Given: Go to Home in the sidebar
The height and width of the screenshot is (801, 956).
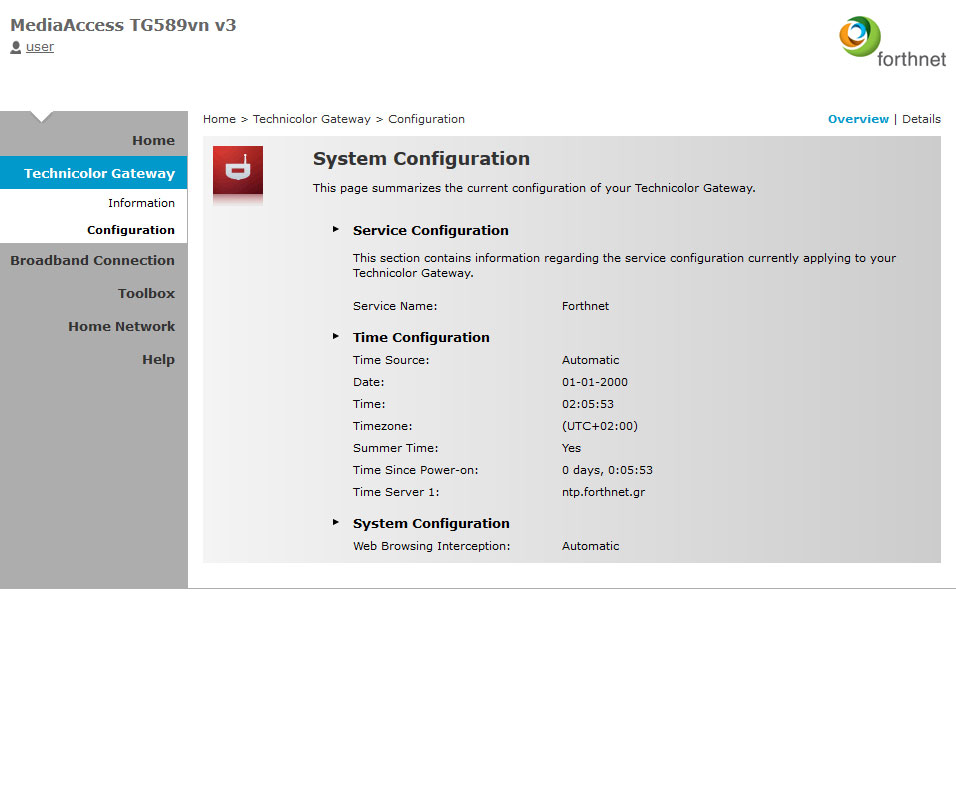Looking at the screenshot, I should pos(153,140).
